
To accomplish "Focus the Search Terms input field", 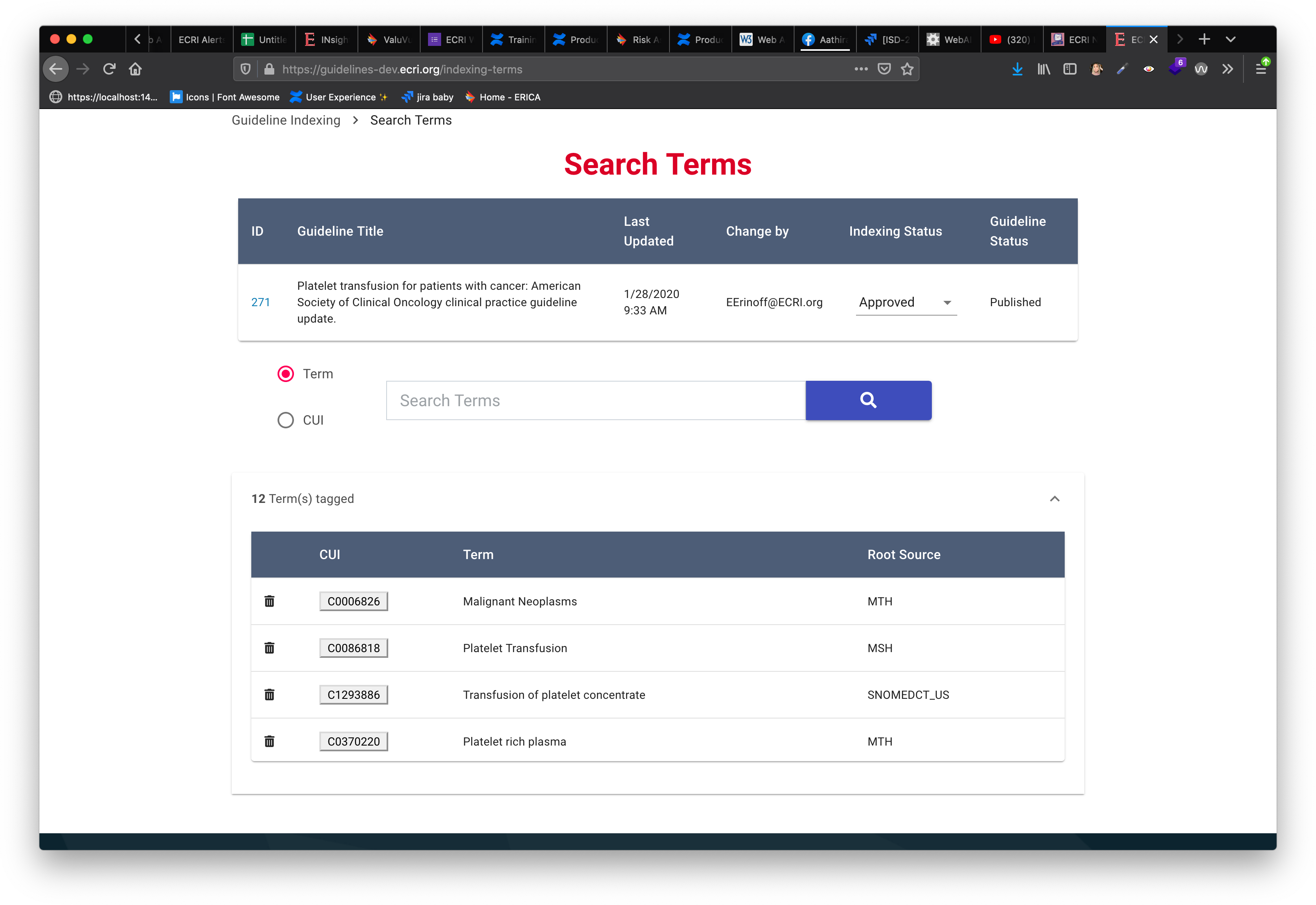I will click(x=595, y=400).
